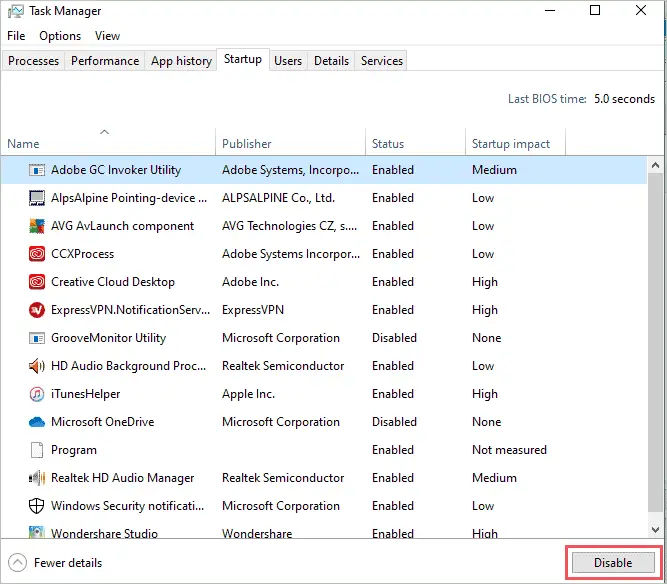Switch to the Services tab

pyautogui.click(x=382, y=61)
